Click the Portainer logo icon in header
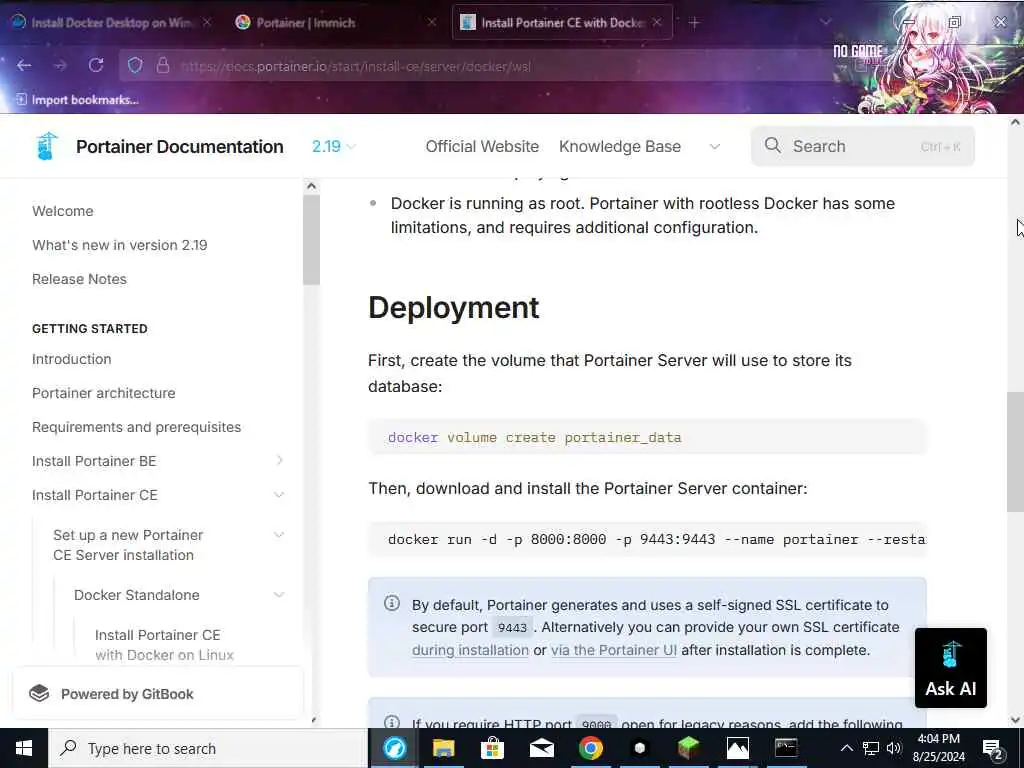1024x768 pixels. [47, 146]
